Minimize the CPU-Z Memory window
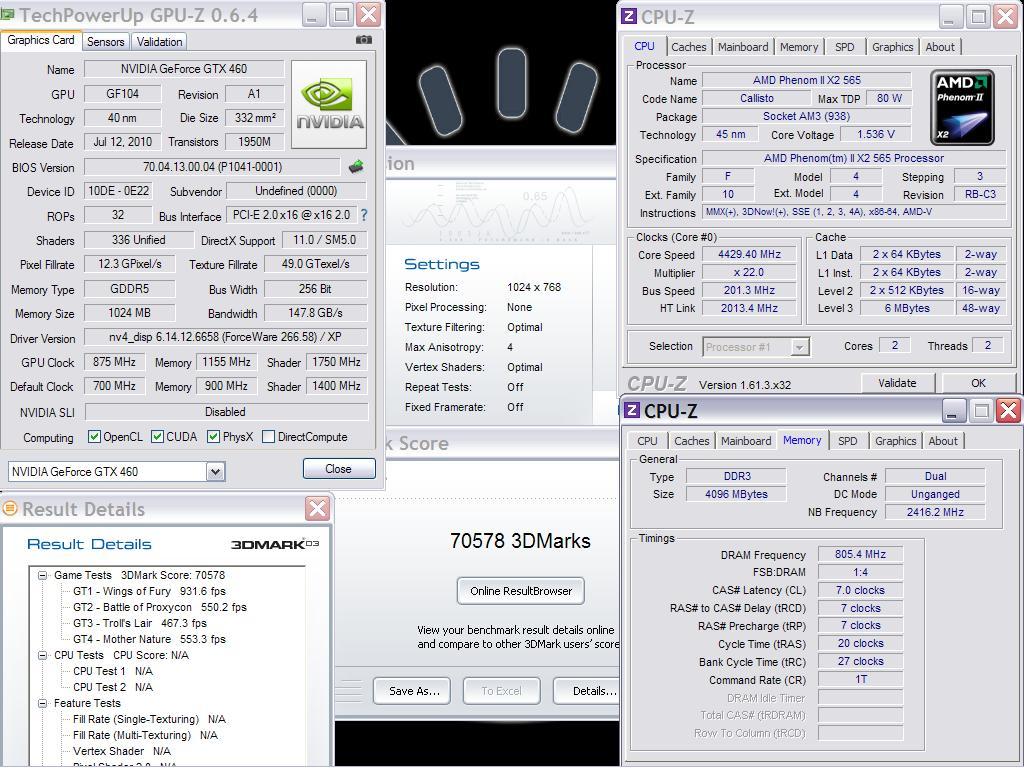The width and height of the screenshot is (1024, 768). pos(953,411)
